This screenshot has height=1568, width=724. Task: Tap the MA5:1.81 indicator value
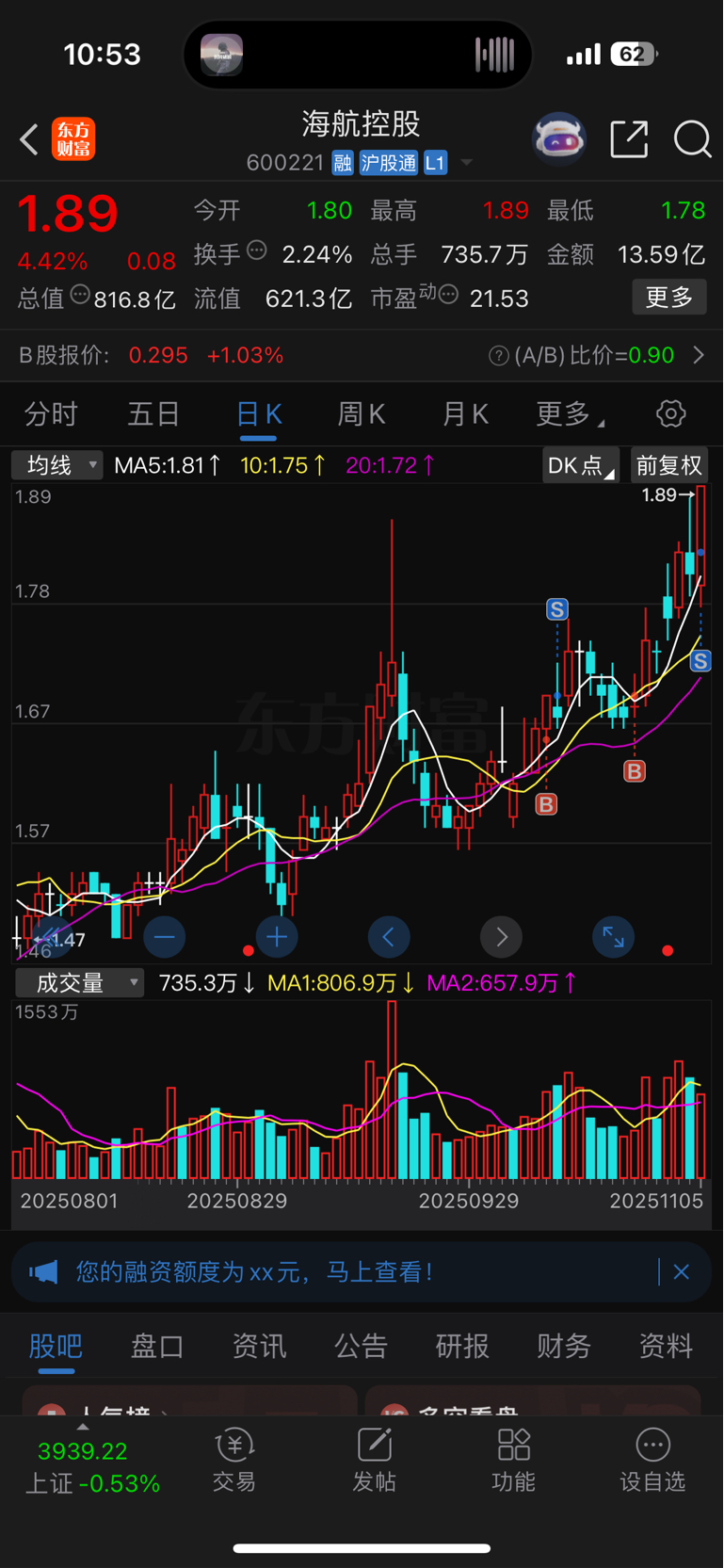coord(168,465)
